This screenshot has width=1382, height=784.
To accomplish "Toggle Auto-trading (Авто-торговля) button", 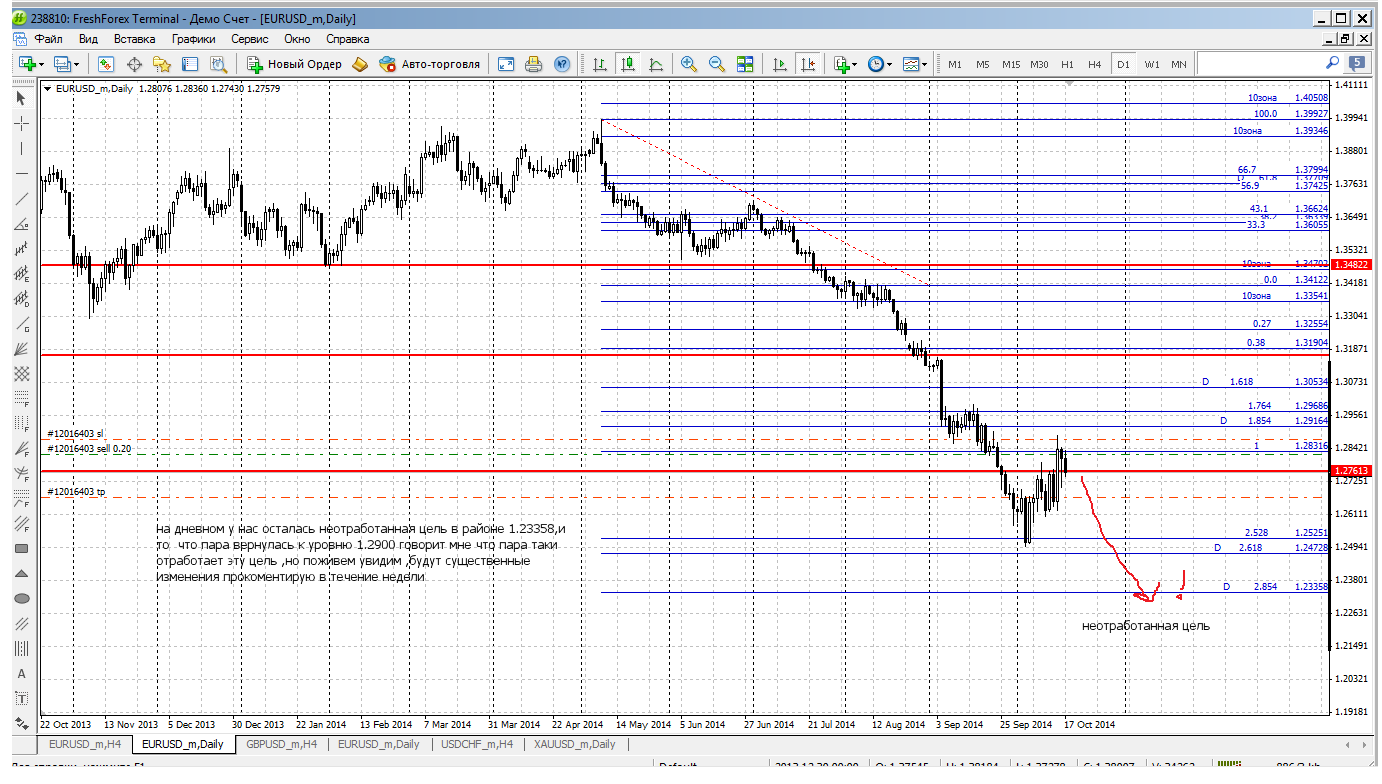I will click(x=428, y=64).
